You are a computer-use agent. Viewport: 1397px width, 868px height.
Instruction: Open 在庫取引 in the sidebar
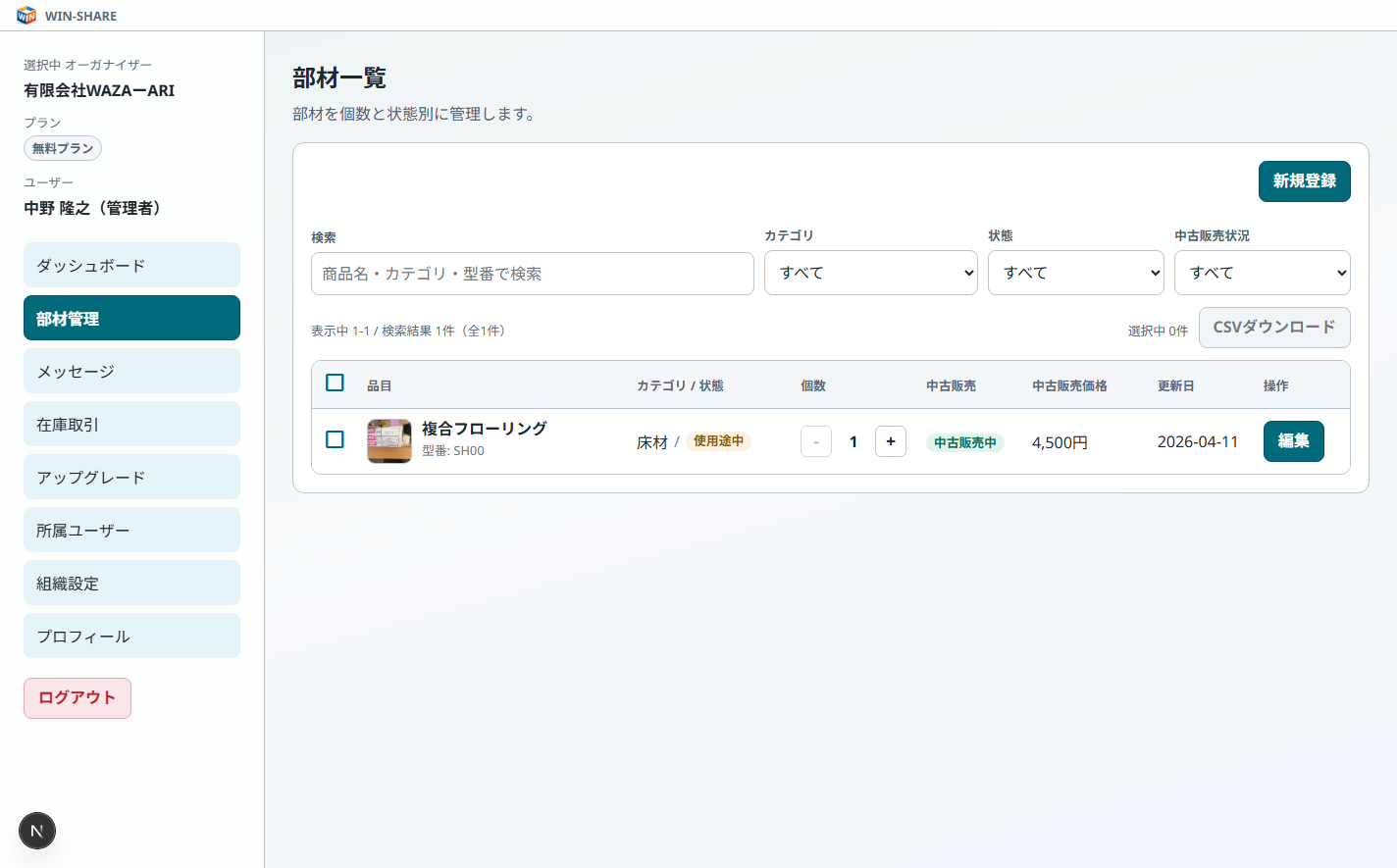coord(131,424)
